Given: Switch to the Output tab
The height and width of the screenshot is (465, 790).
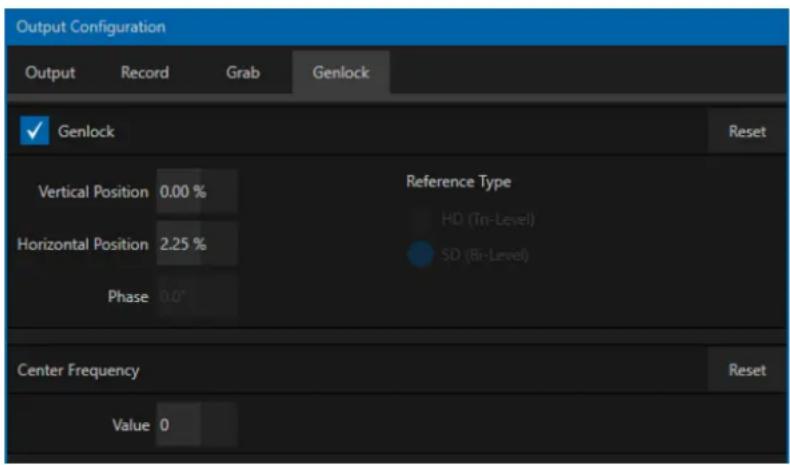Looking at the screenshot, I should [x=50, y=73].
